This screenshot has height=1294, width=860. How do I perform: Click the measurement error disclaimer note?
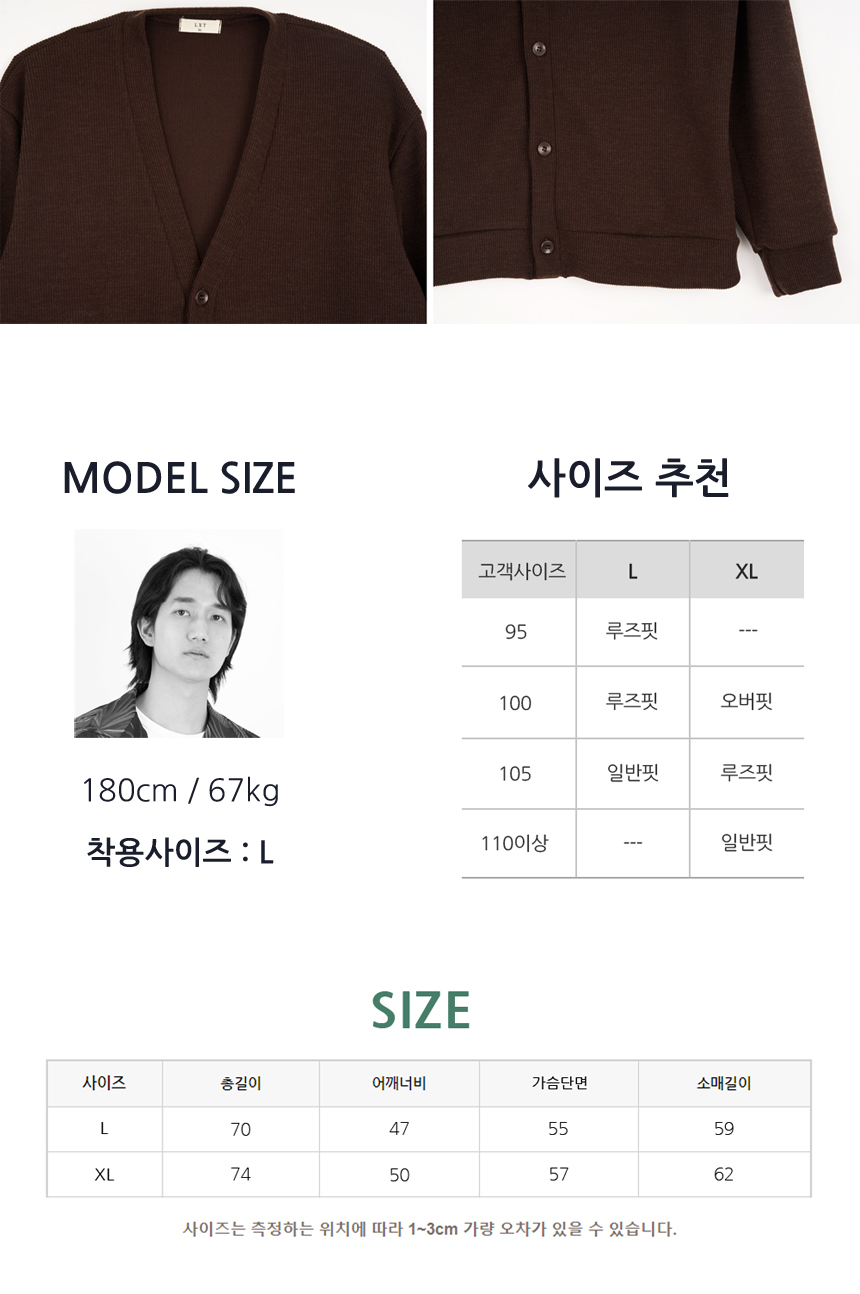click(x=430, y=1229)
